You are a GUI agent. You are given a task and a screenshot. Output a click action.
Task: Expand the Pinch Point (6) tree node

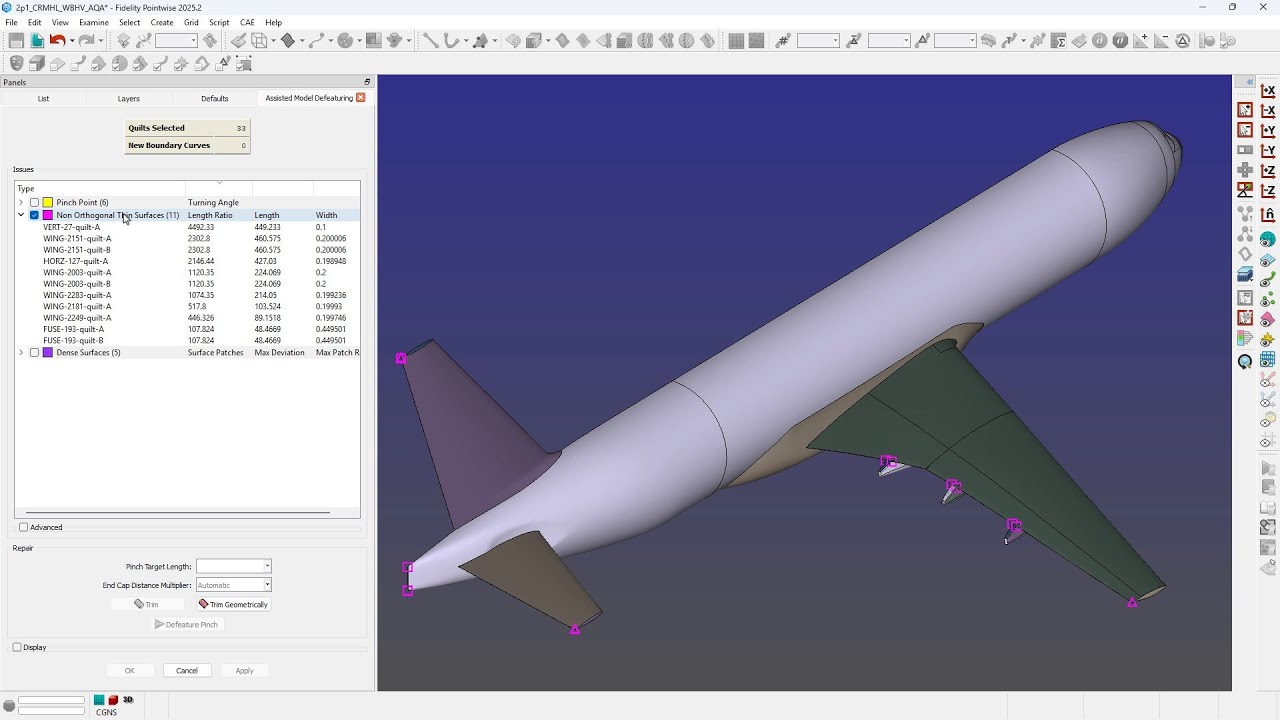[21, 203]
